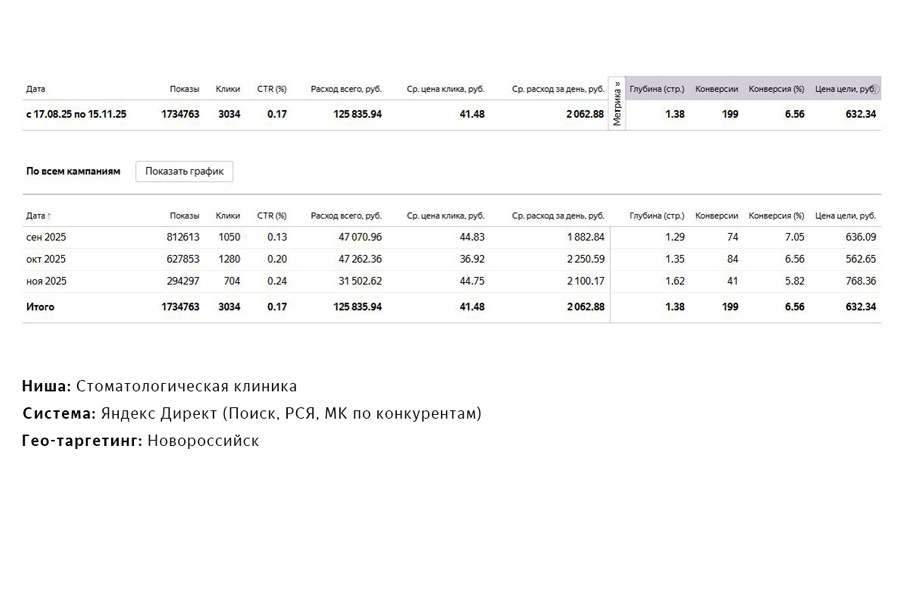Select depth value 1.35
This screenshot has width=900, height=600.
(x=675, y=259)
